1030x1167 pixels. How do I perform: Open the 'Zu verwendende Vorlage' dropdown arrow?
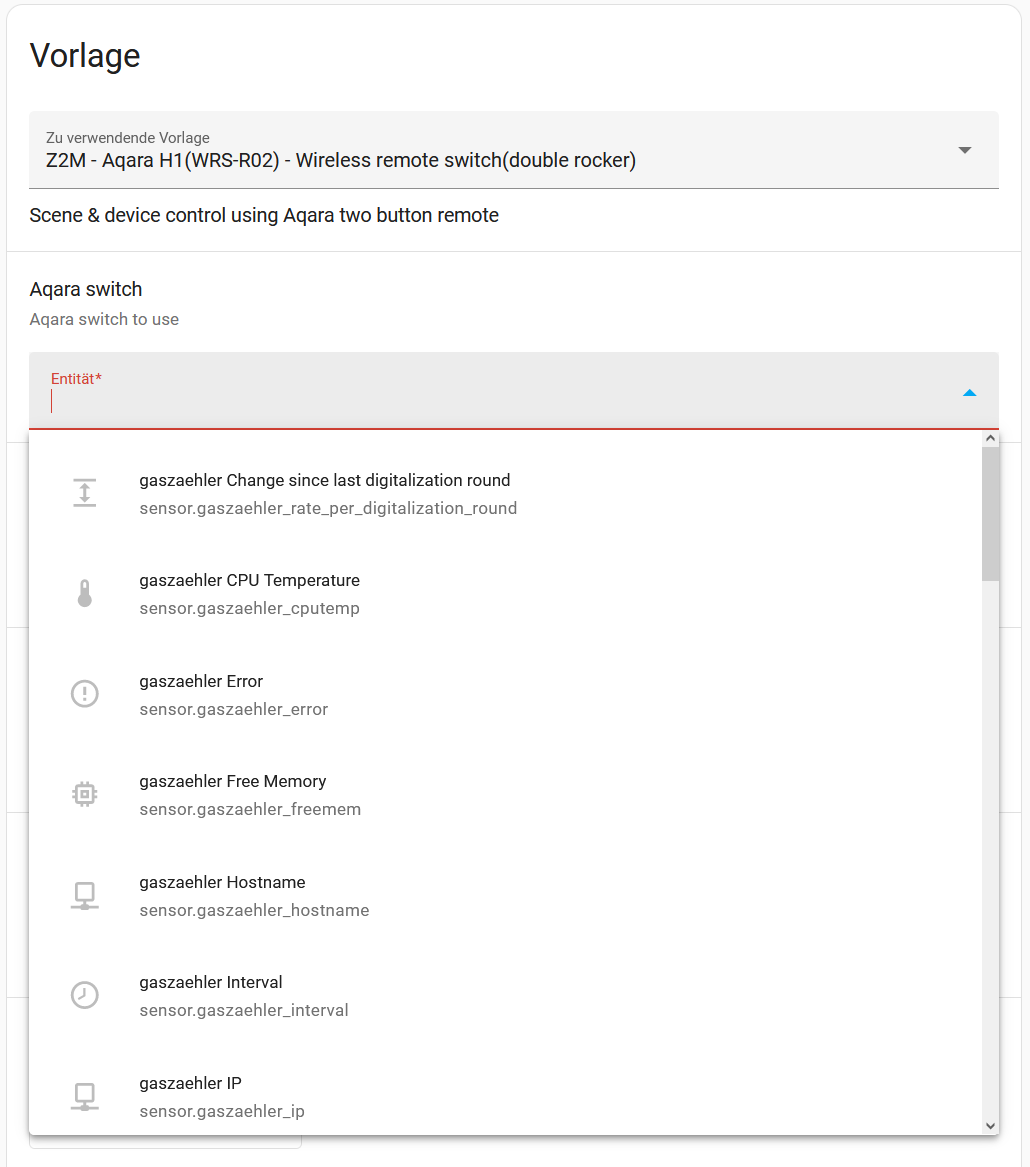click(965, 150)
